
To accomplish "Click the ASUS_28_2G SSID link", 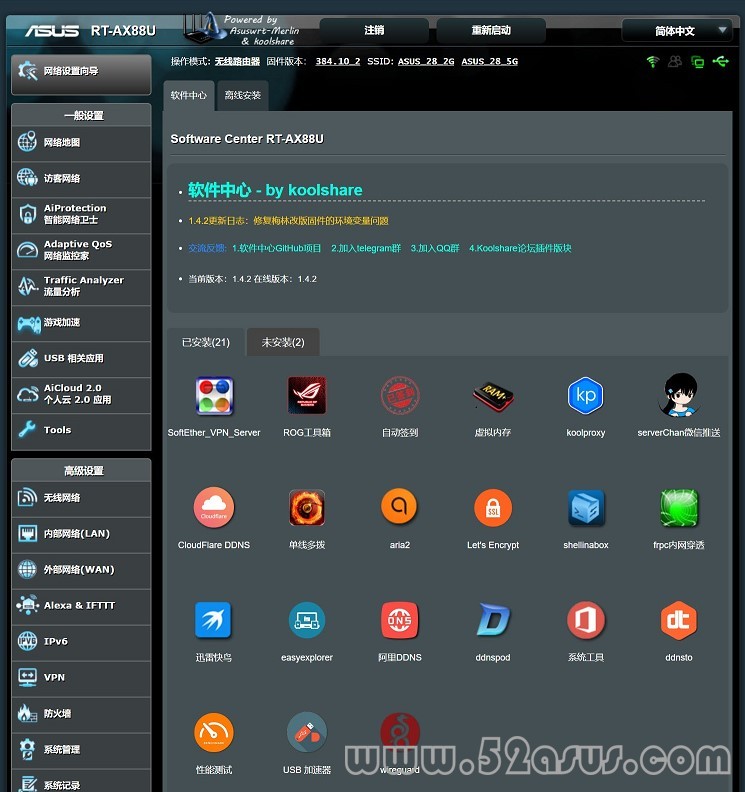I will 426,62.
